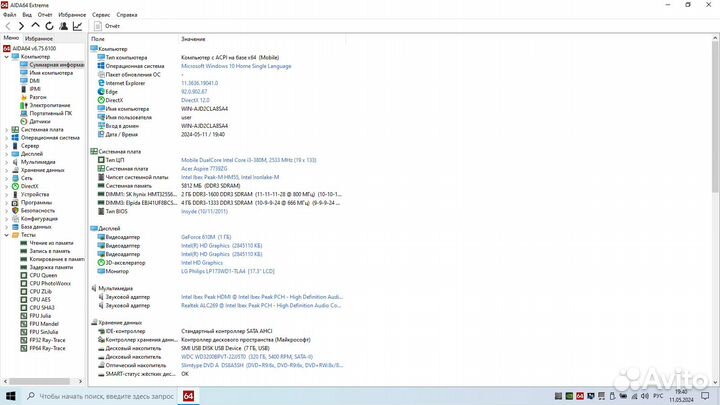Viewport: 720px width, 405px height.
Task: Open the Вид menu
Action: [x=27, y=15]
